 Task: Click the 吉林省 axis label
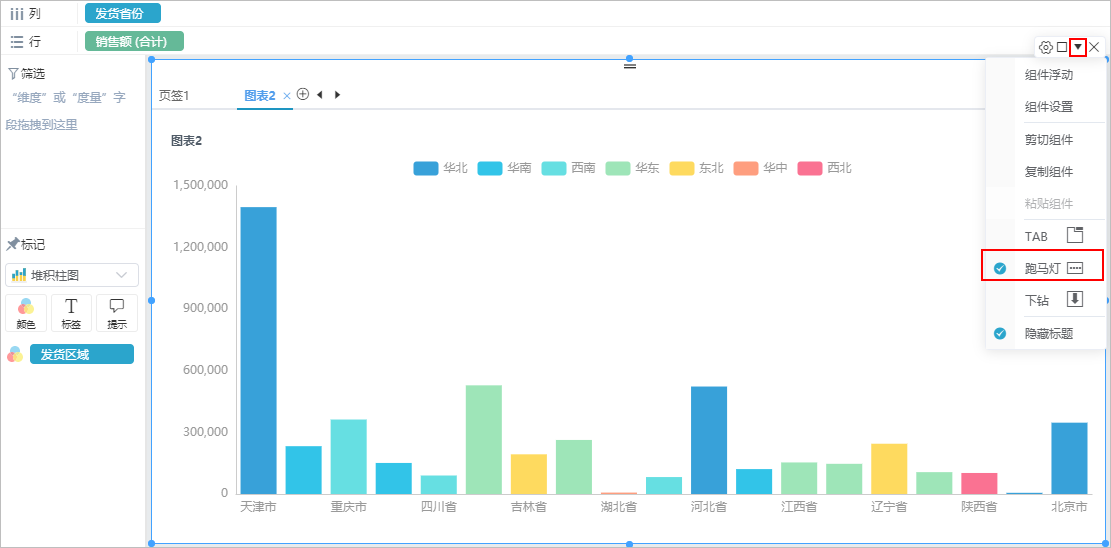click(x=529, y=507)
